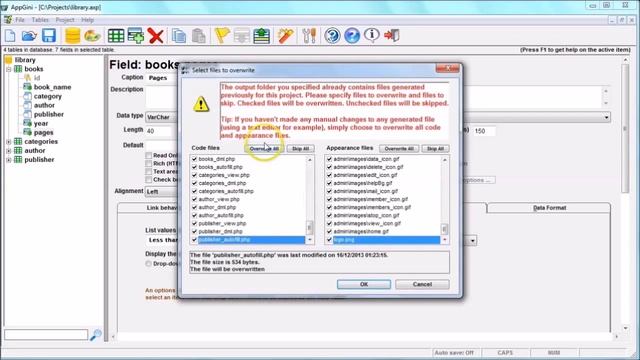Switch to the Data Format tab
This screenshot has width=640, height=360.
point(549,208)
